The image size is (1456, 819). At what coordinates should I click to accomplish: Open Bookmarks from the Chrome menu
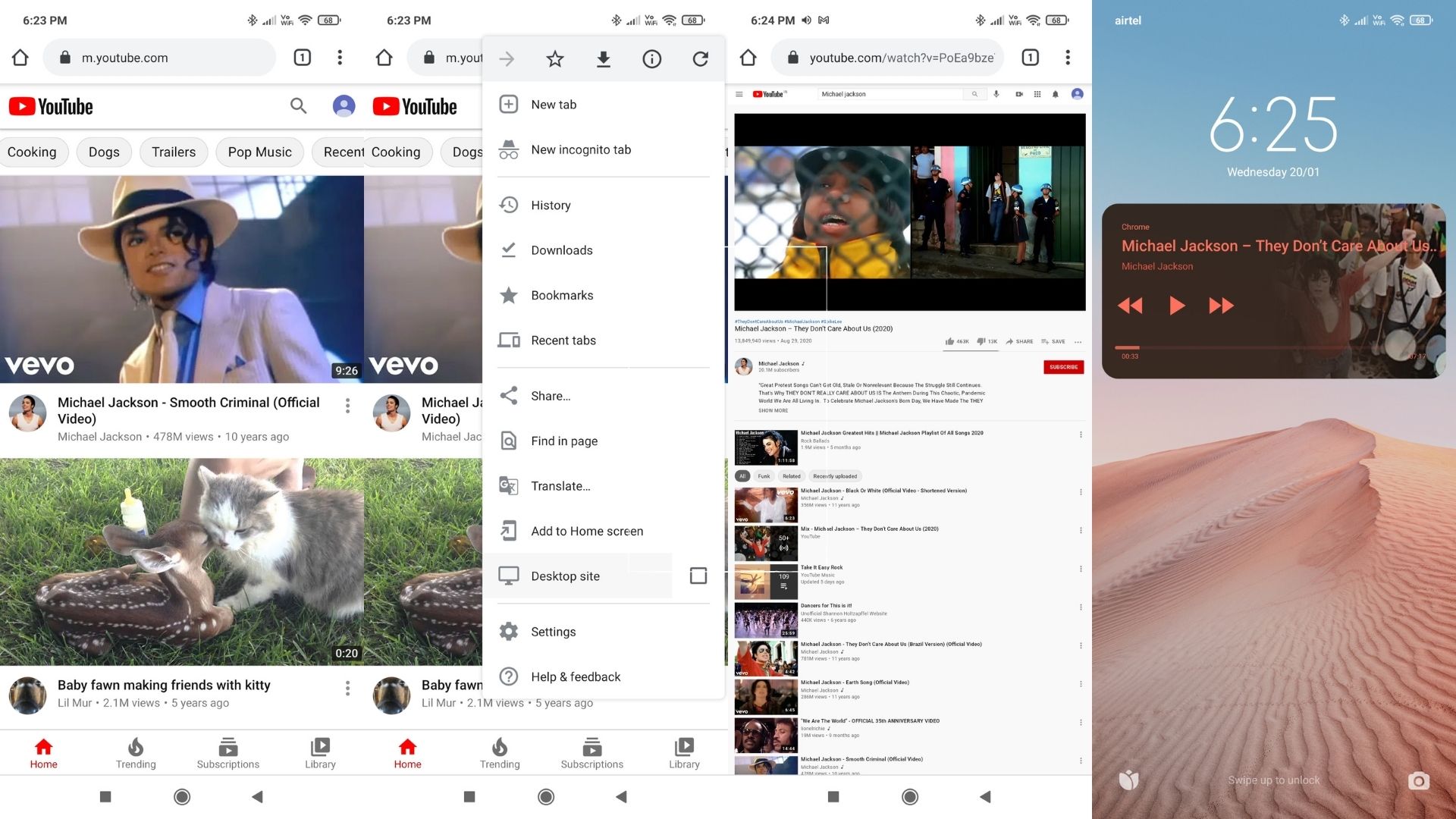point(604,296)
